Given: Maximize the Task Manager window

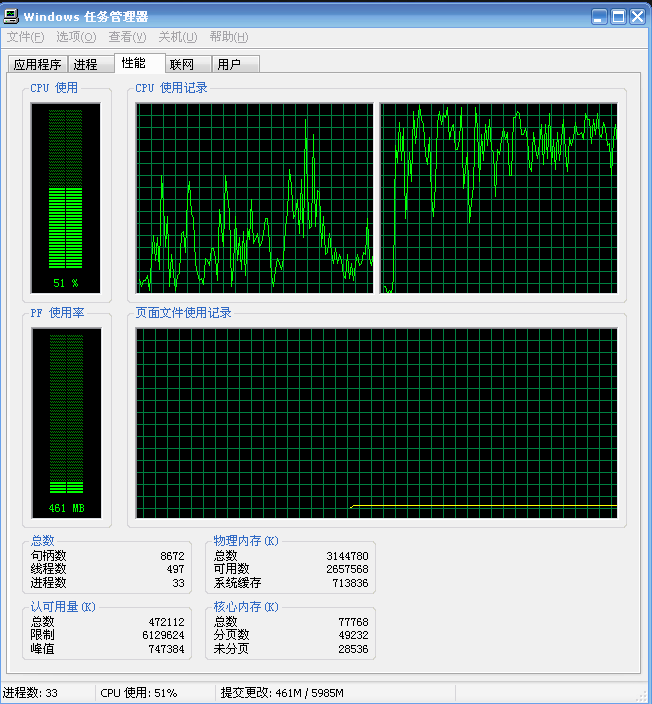Looking at the screenshot, I should 618,17.
